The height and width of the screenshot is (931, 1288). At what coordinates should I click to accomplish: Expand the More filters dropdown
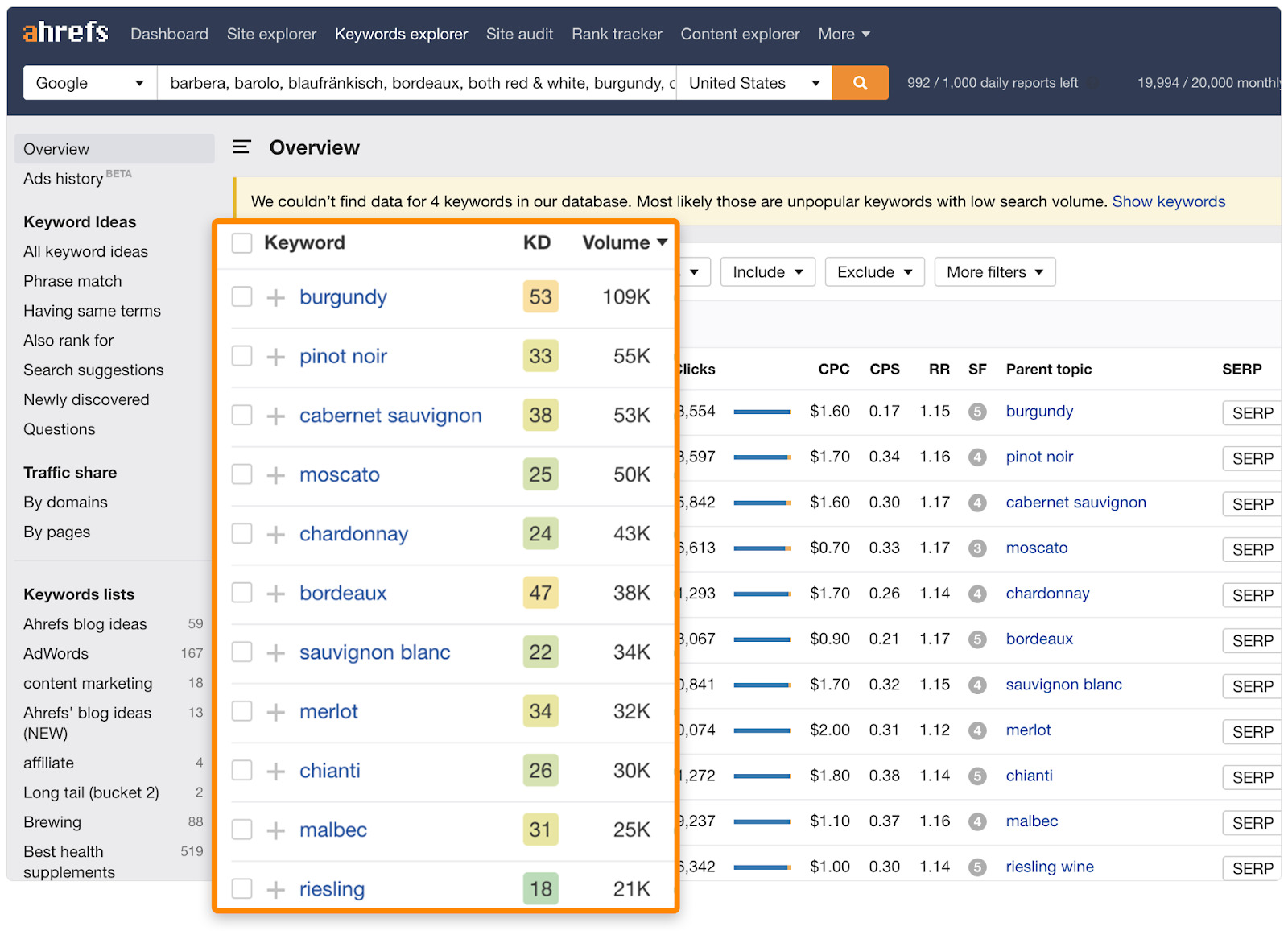[994, 271]
